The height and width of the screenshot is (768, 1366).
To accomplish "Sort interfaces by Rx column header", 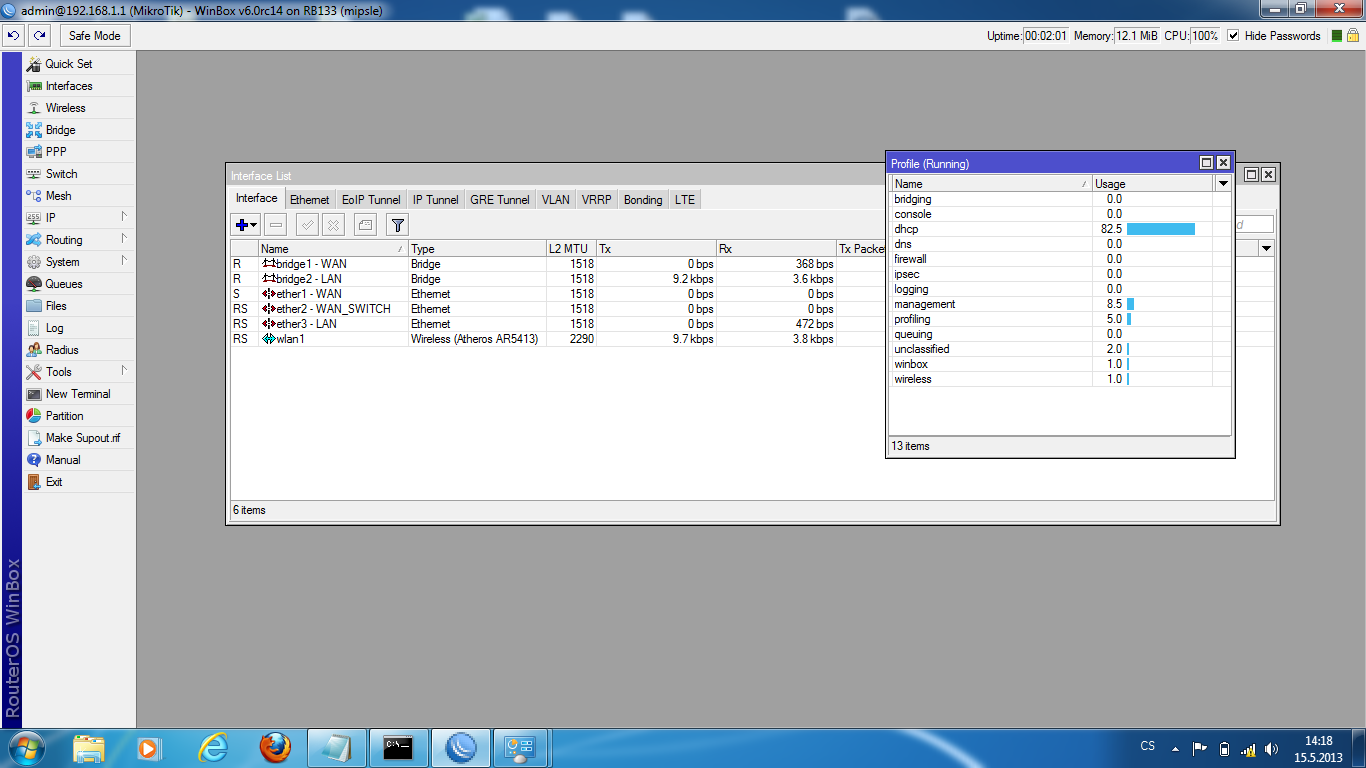I will 776,249.
